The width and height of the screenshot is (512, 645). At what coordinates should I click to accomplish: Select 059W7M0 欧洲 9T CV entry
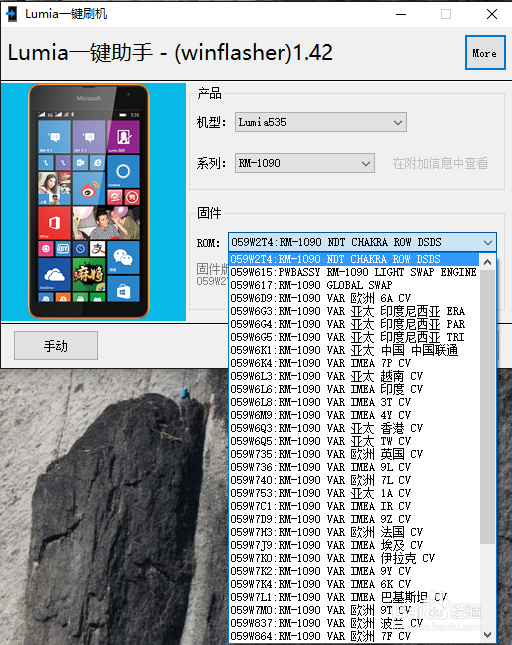click(354, 610)
